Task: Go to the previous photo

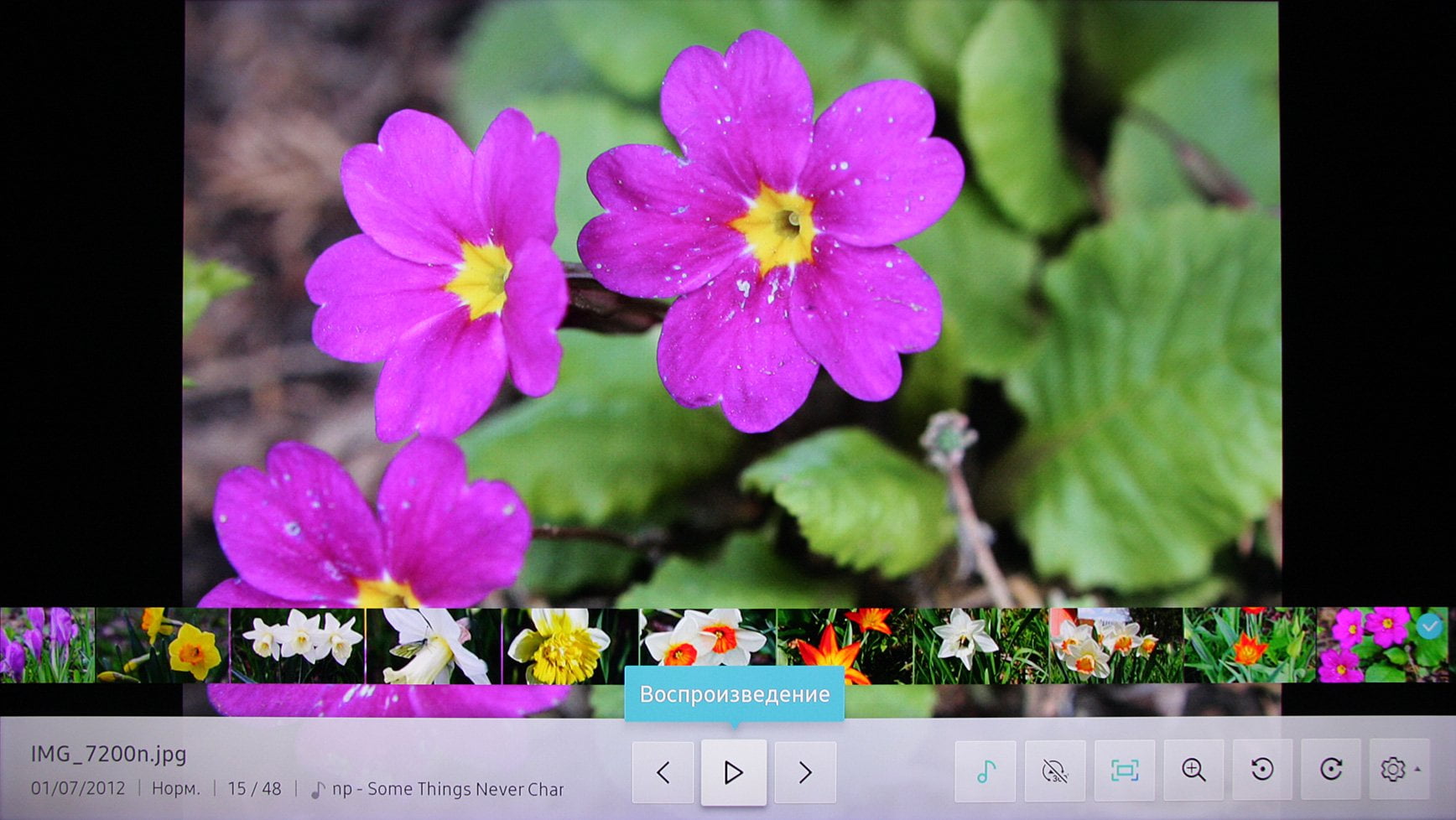Action: (663, 772)
